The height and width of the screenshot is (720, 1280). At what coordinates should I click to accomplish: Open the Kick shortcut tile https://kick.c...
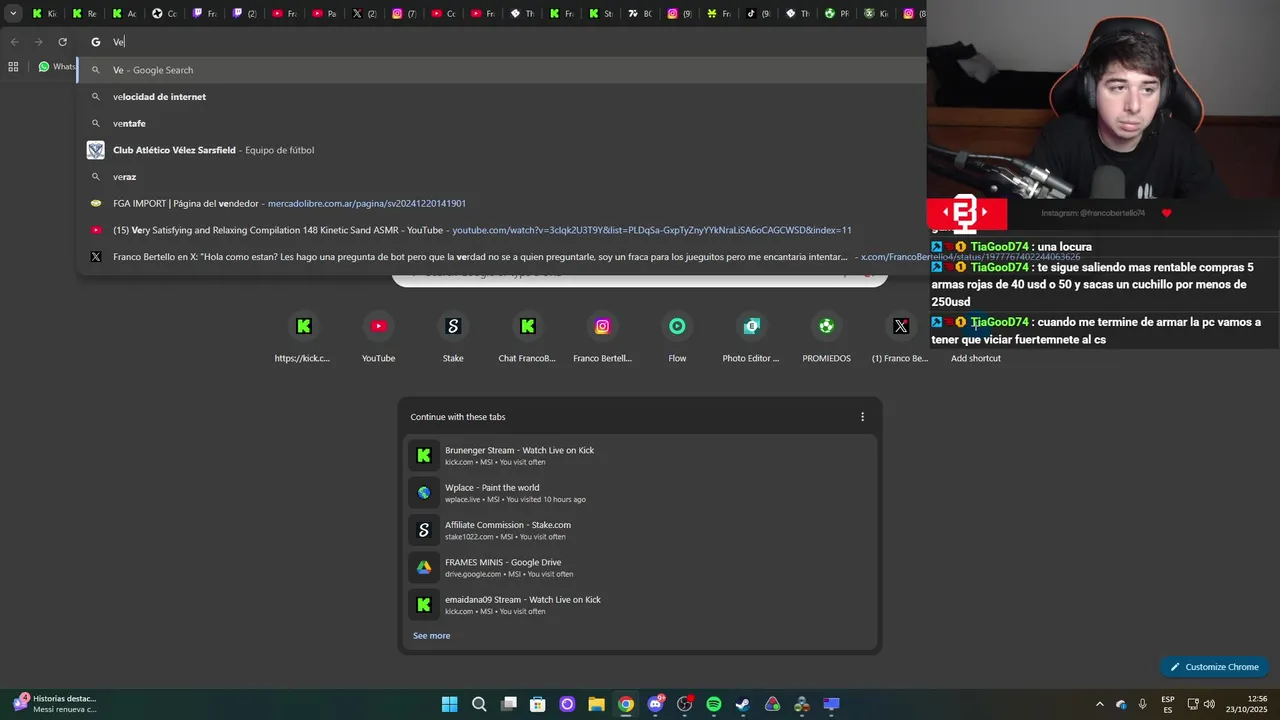(x=303, y=337)
